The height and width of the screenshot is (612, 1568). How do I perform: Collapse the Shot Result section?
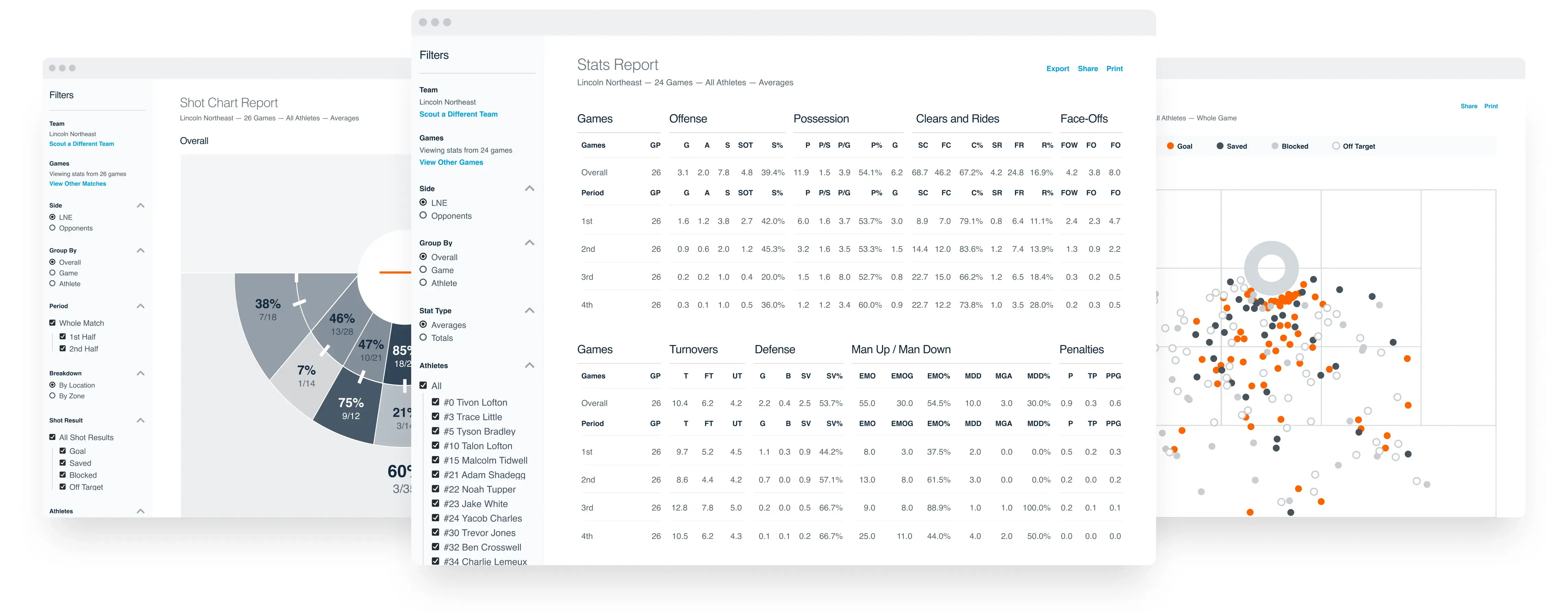pos(140,420)
